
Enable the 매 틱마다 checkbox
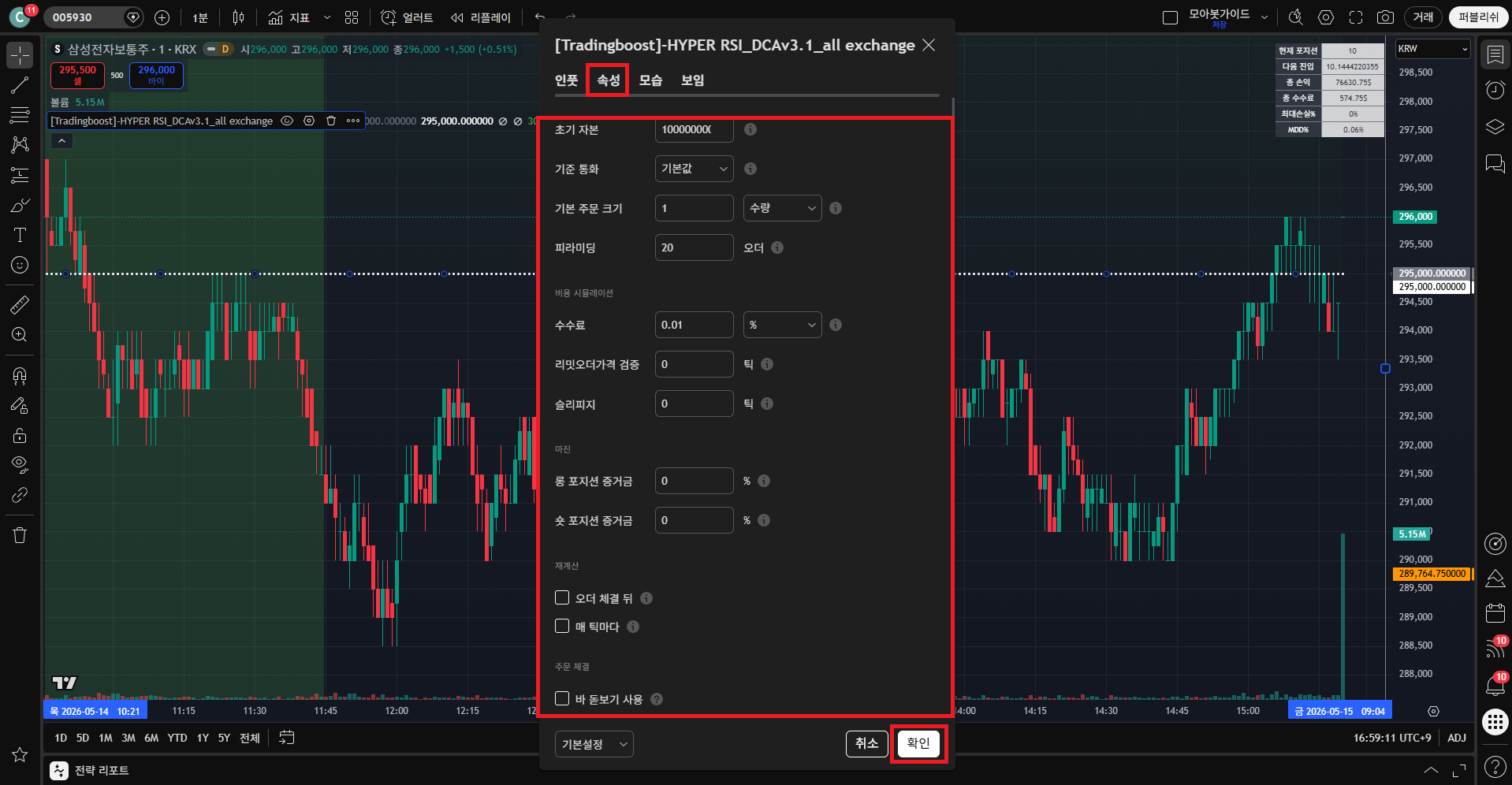(562, 626)
